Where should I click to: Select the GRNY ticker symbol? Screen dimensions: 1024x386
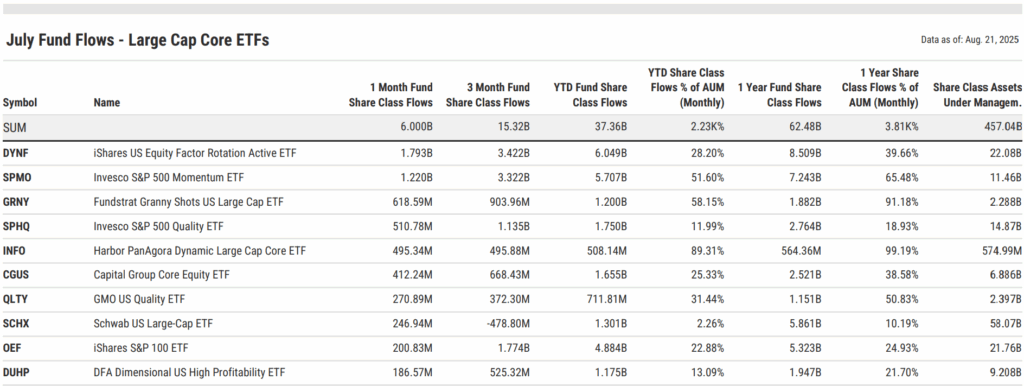[16, 202]
